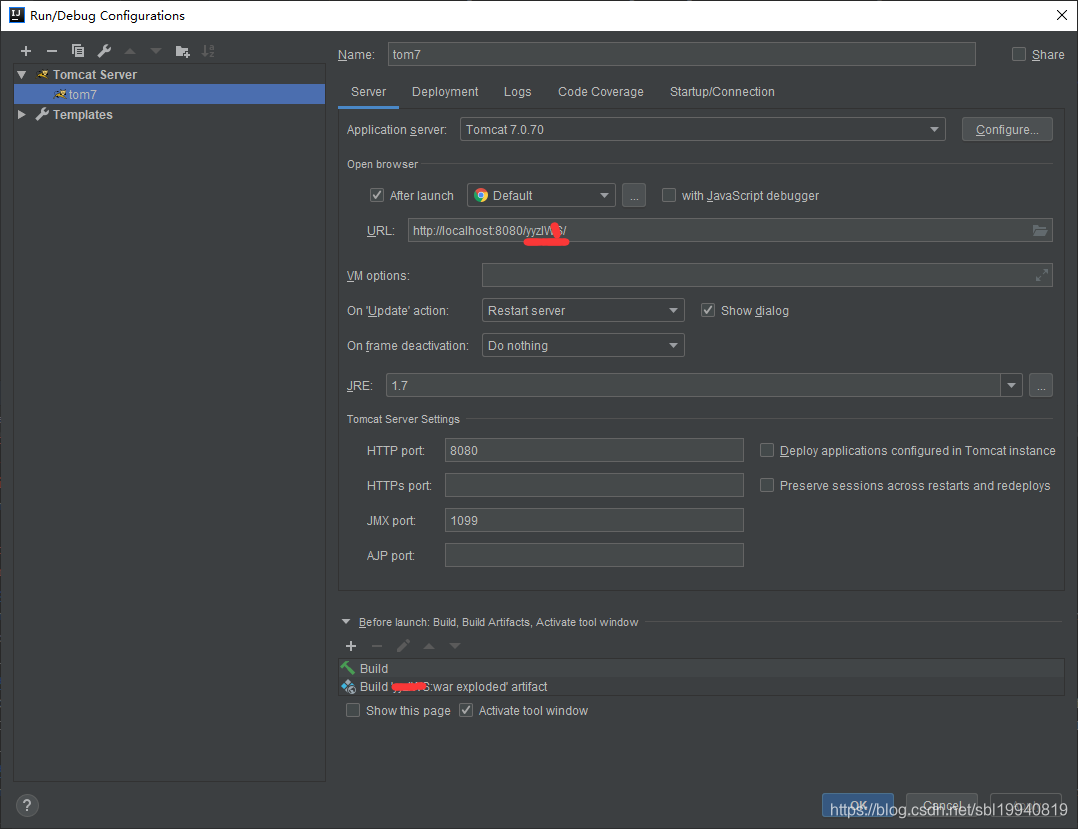Add before launch task plus icon
Image resolution: width=1078 pixels, height=829 pixels.
click(351, 645)
